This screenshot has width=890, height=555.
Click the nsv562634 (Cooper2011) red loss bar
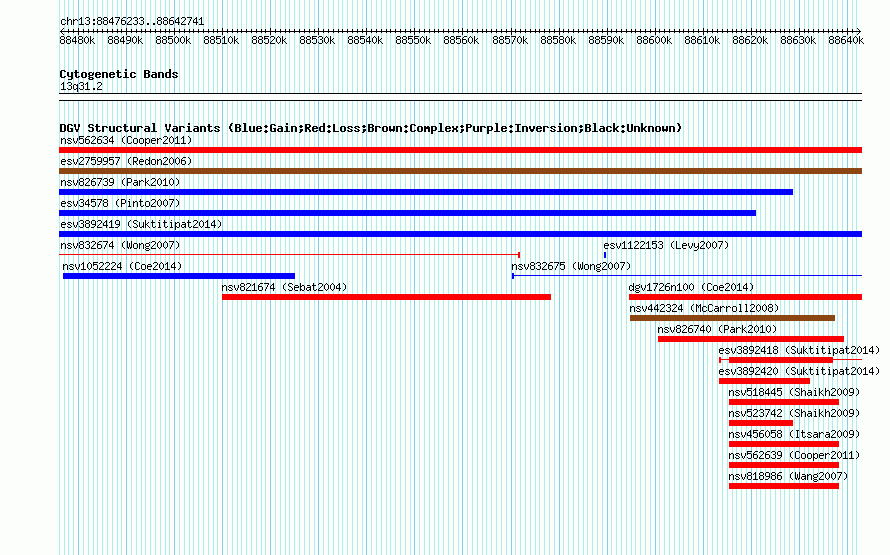point(460,150)
